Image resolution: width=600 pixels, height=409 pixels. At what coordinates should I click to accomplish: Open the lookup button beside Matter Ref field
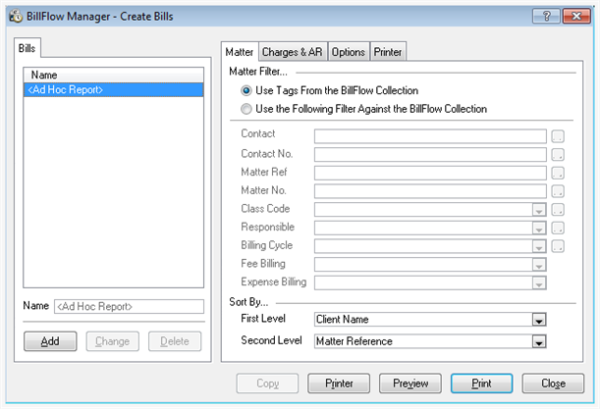click(x=558, y=173)
